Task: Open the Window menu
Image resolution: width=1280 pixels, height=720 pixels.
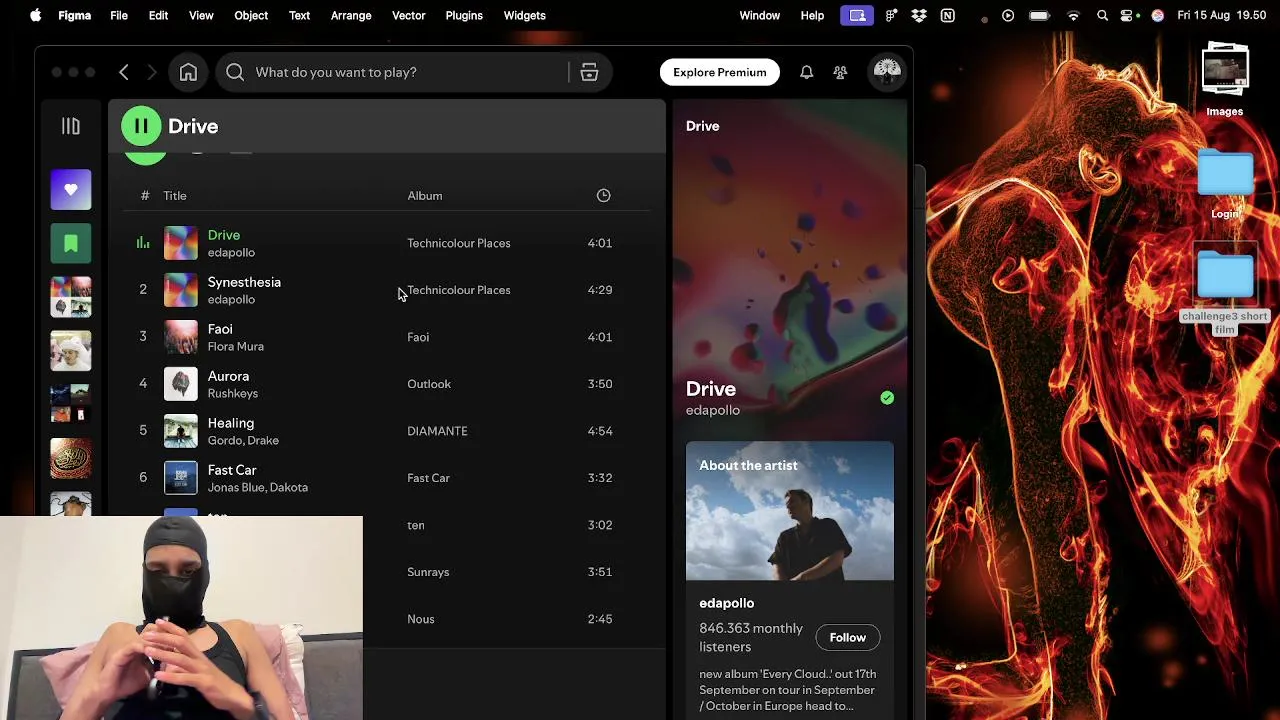Action: pos(759,15)
